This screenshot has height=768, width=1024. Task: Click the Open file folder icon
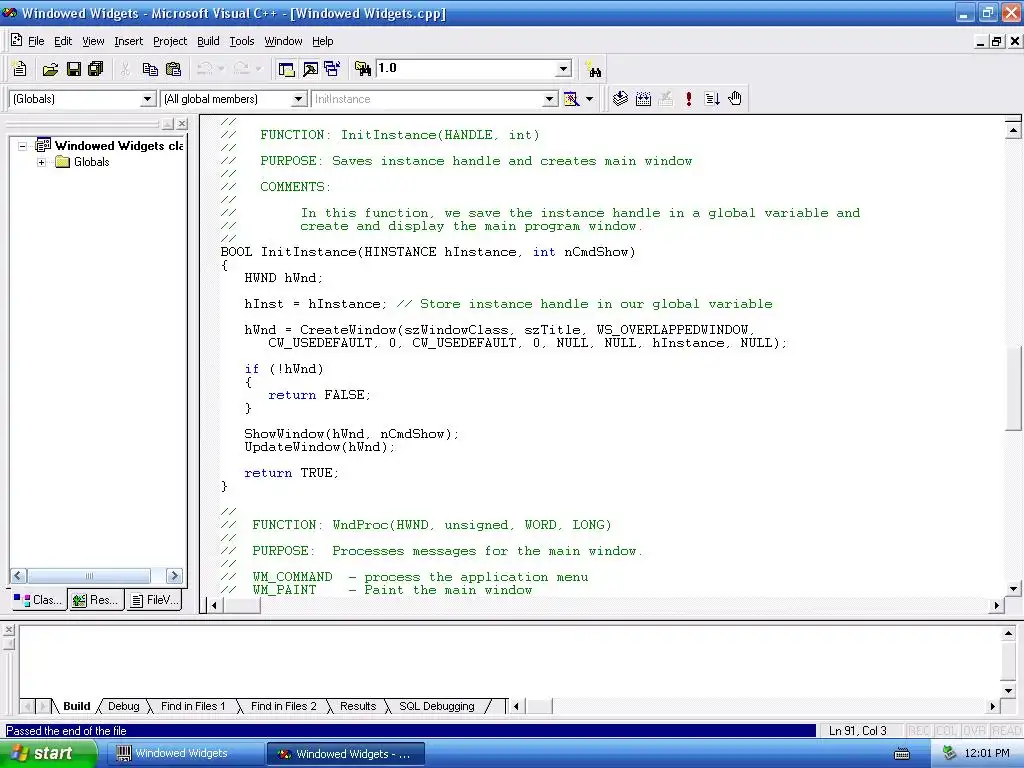tap(50, 69)
